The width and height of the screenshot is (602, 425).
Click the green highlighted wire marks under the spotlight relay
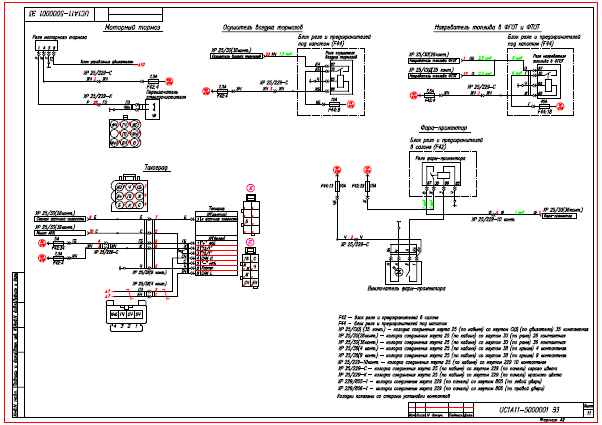click(428, 203)
